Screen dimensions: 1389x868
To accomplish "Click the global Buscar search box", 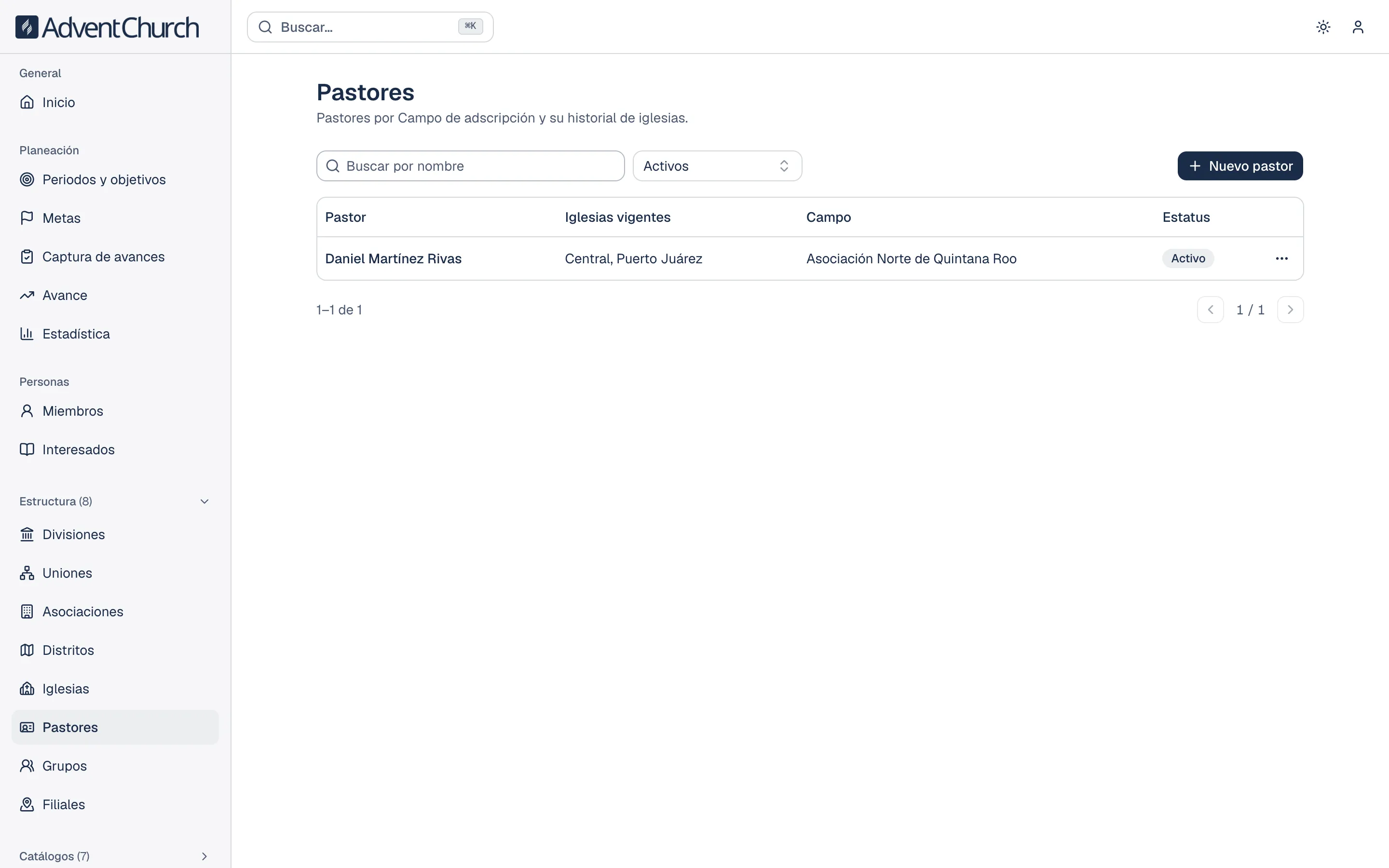I will click(x=370, y=27).
